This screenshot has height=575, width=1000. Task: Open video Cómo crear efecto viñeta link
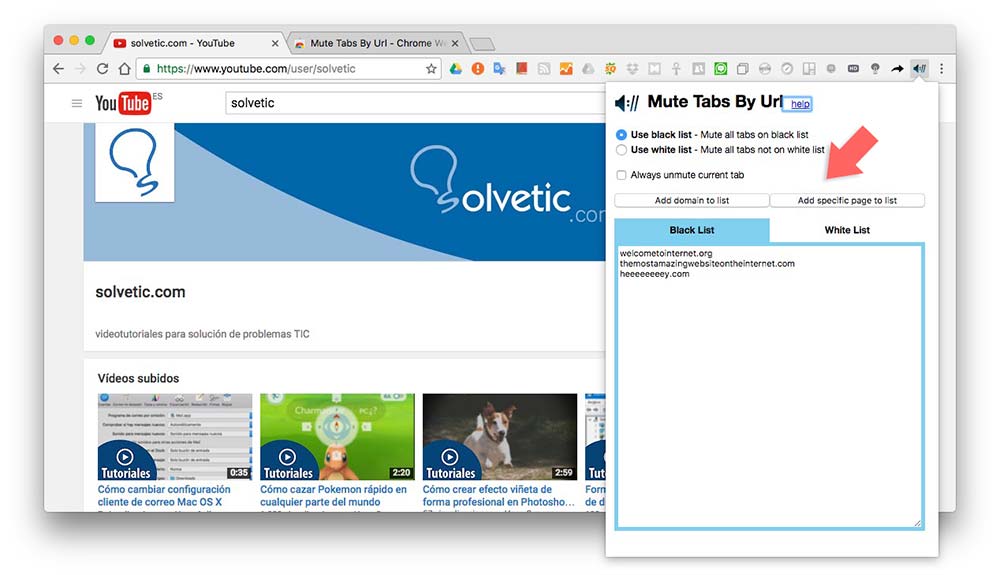point(499,495)
